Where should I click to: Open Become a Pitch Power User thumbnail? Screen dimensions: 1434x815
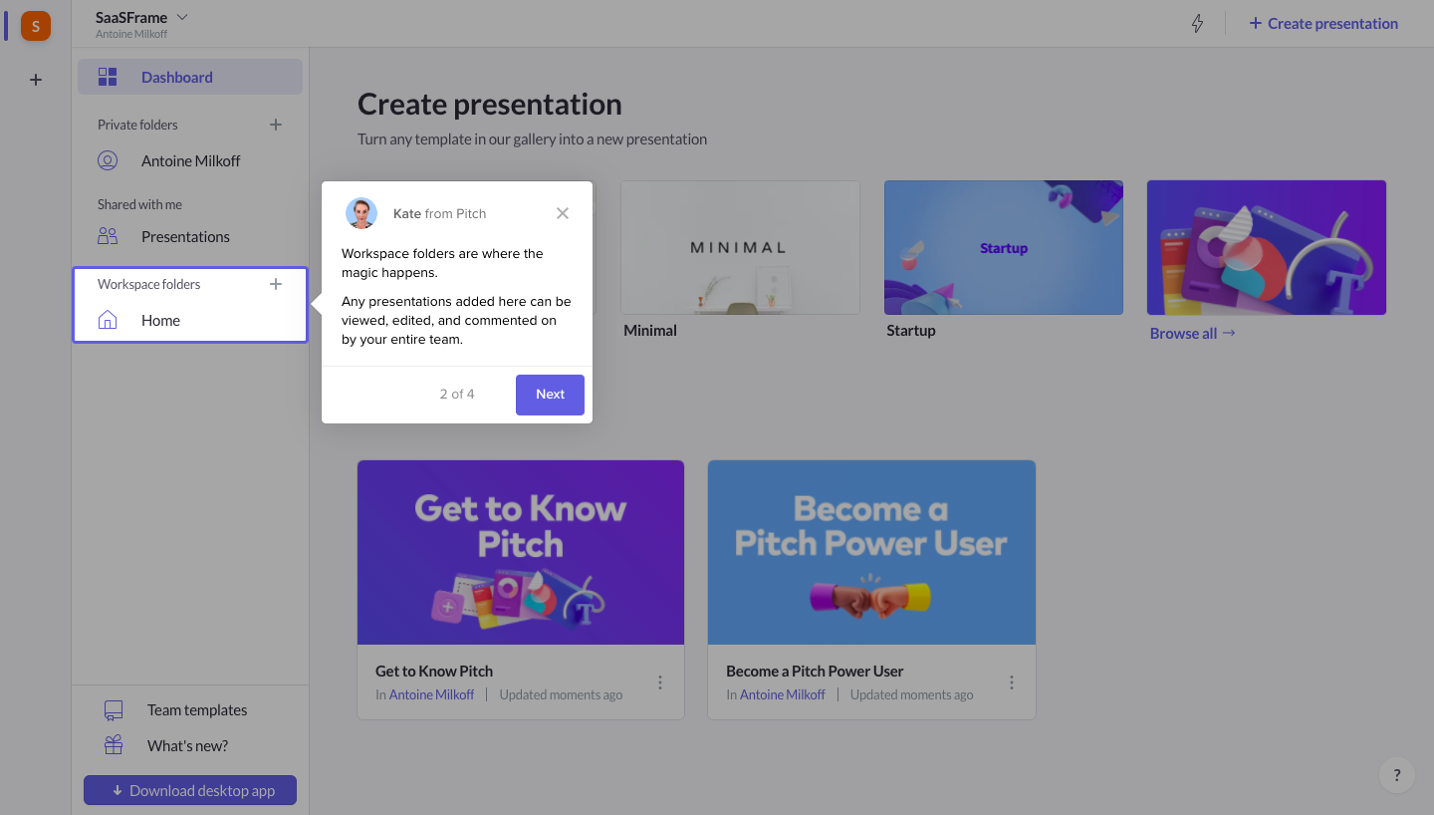[871, 553]
